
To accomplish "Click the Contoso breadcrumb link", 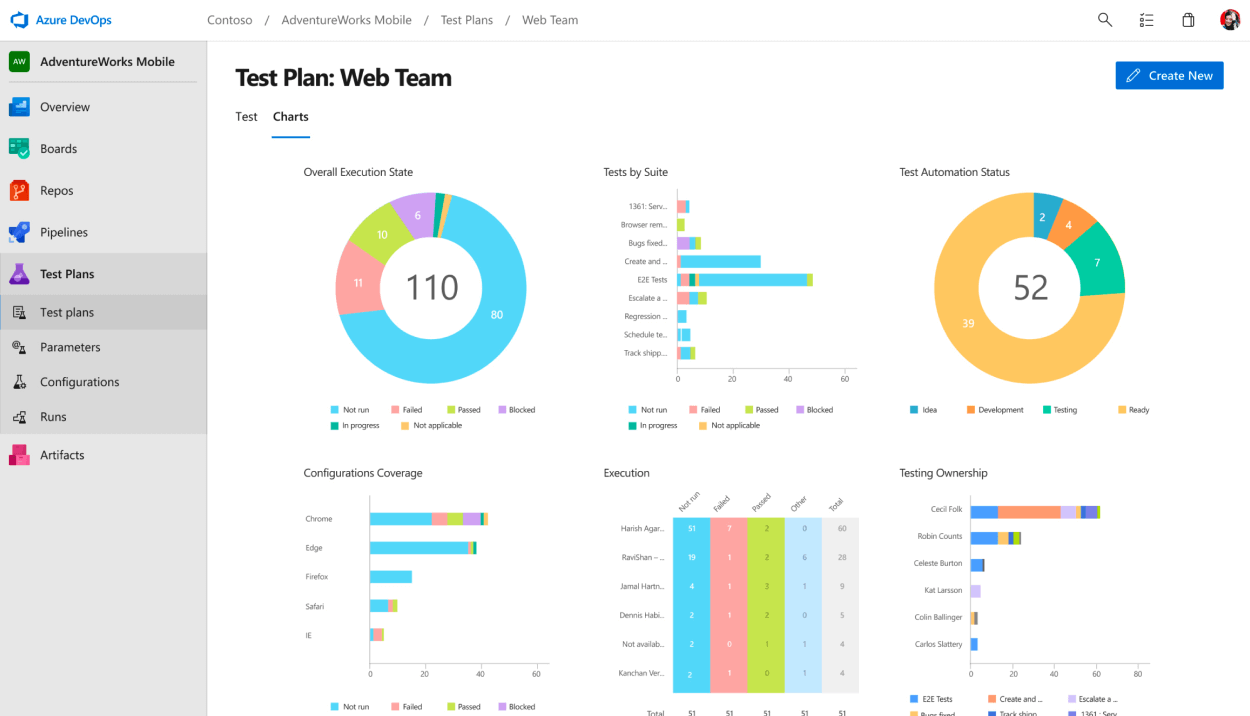I will 230,20.
